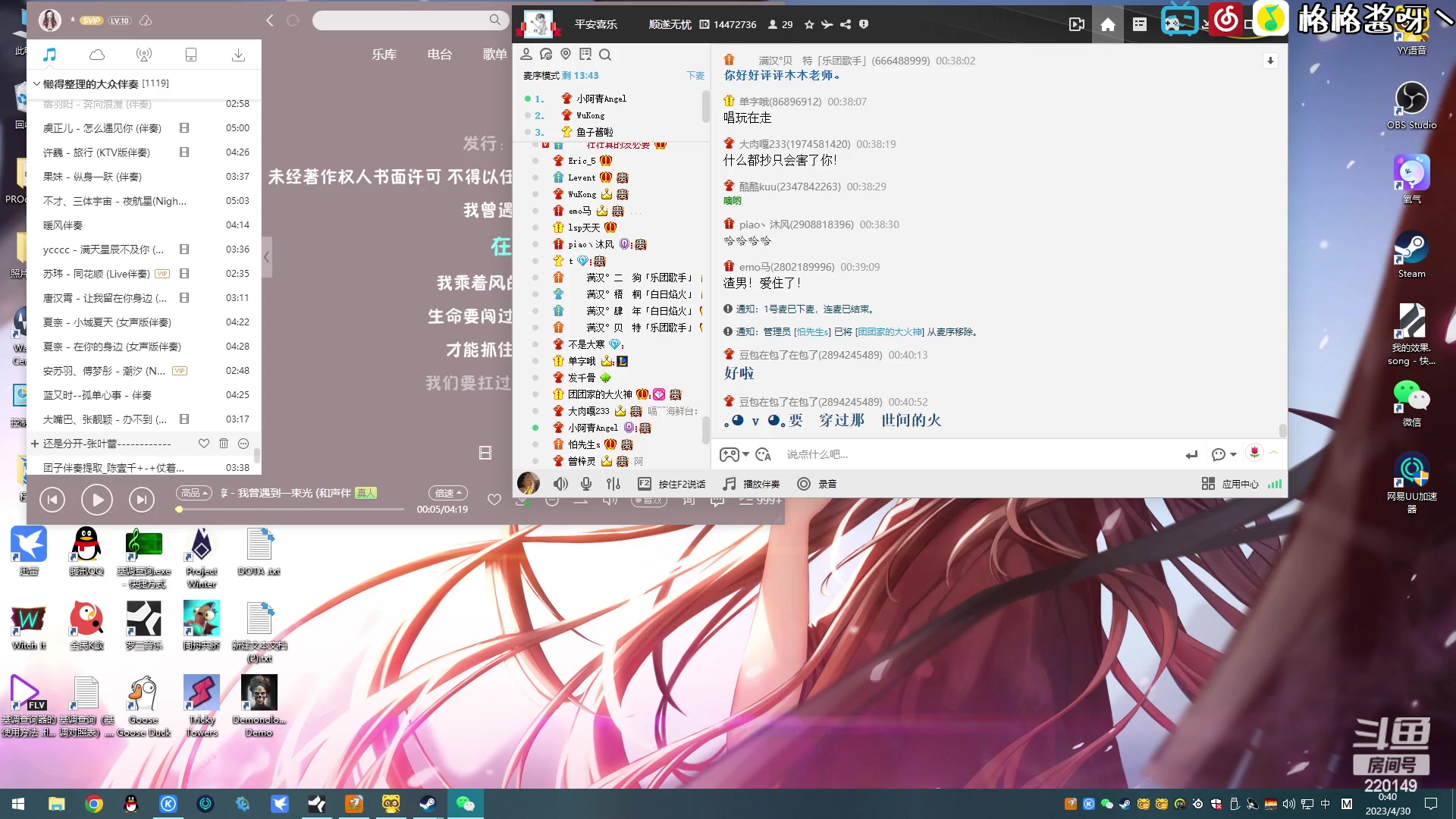This screenshot has width=1456, height=819.
Task: Click the 播放伴奏 button
Action: pos(752,485)
